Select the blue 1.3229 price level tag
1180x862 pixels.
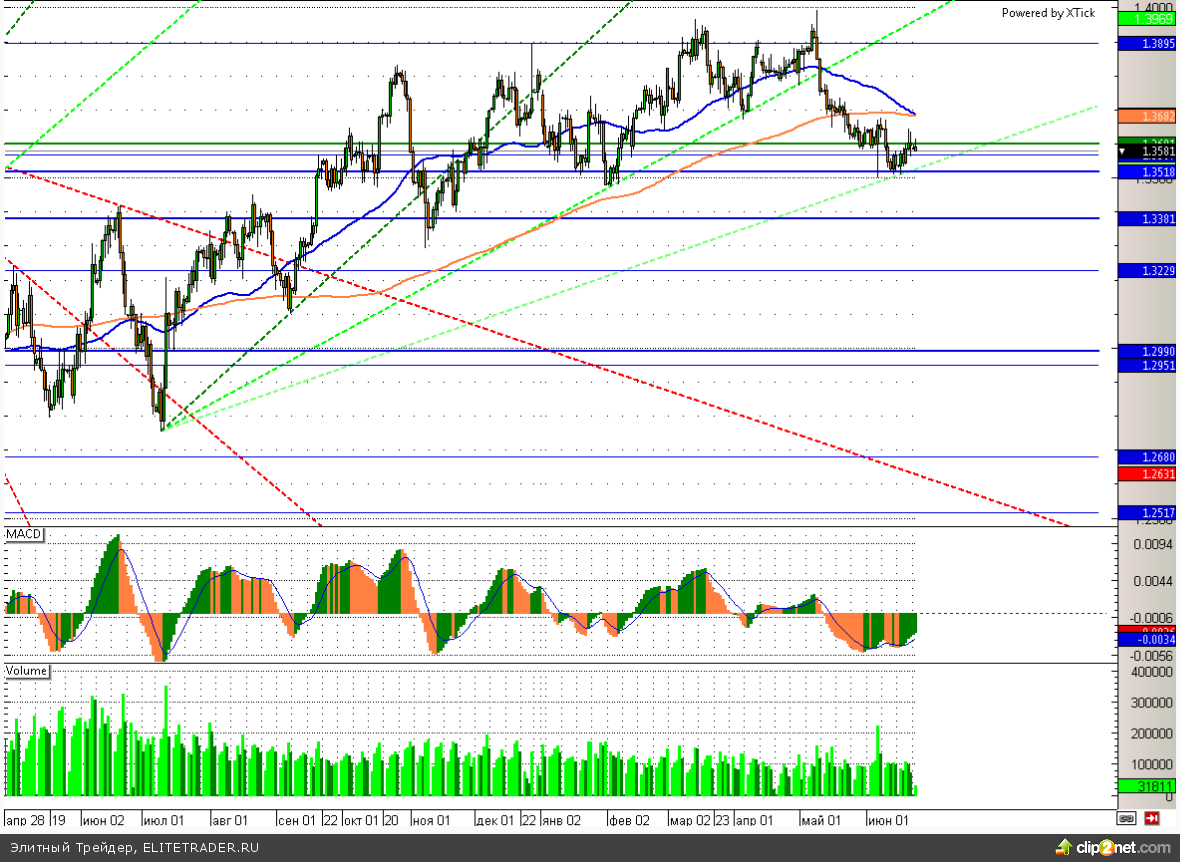1147,271
